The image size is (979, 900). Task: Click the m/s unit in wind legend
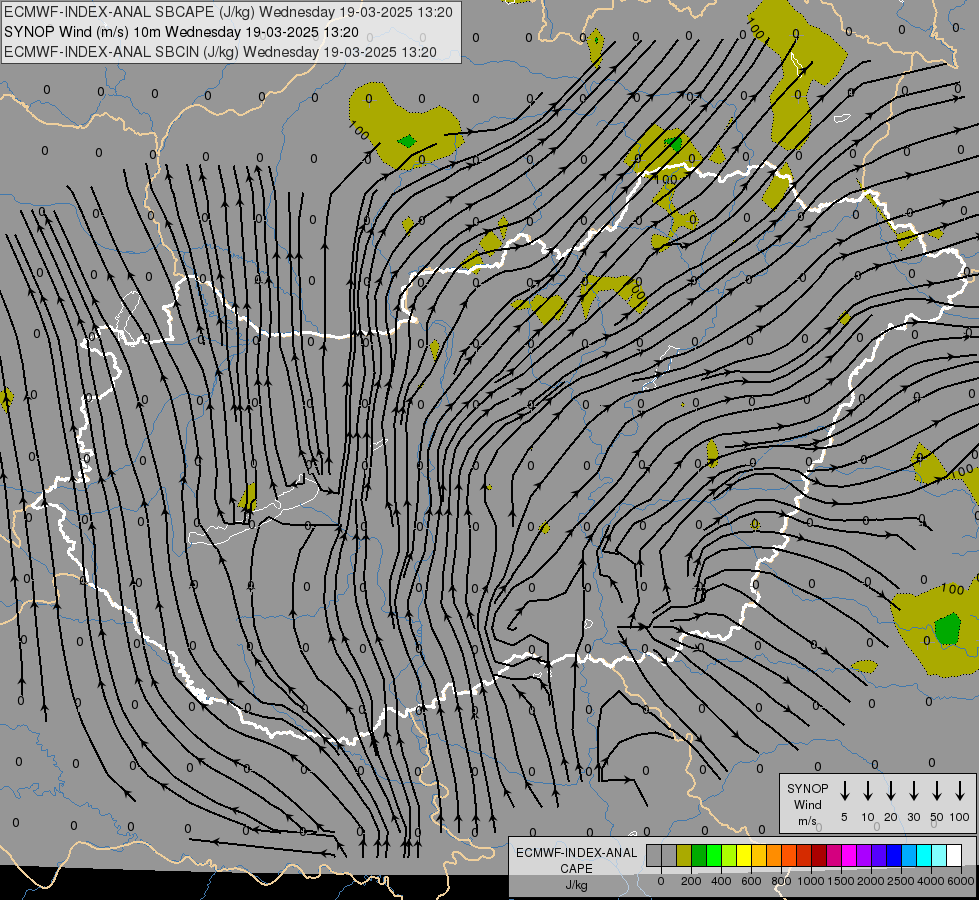[807, 821]
